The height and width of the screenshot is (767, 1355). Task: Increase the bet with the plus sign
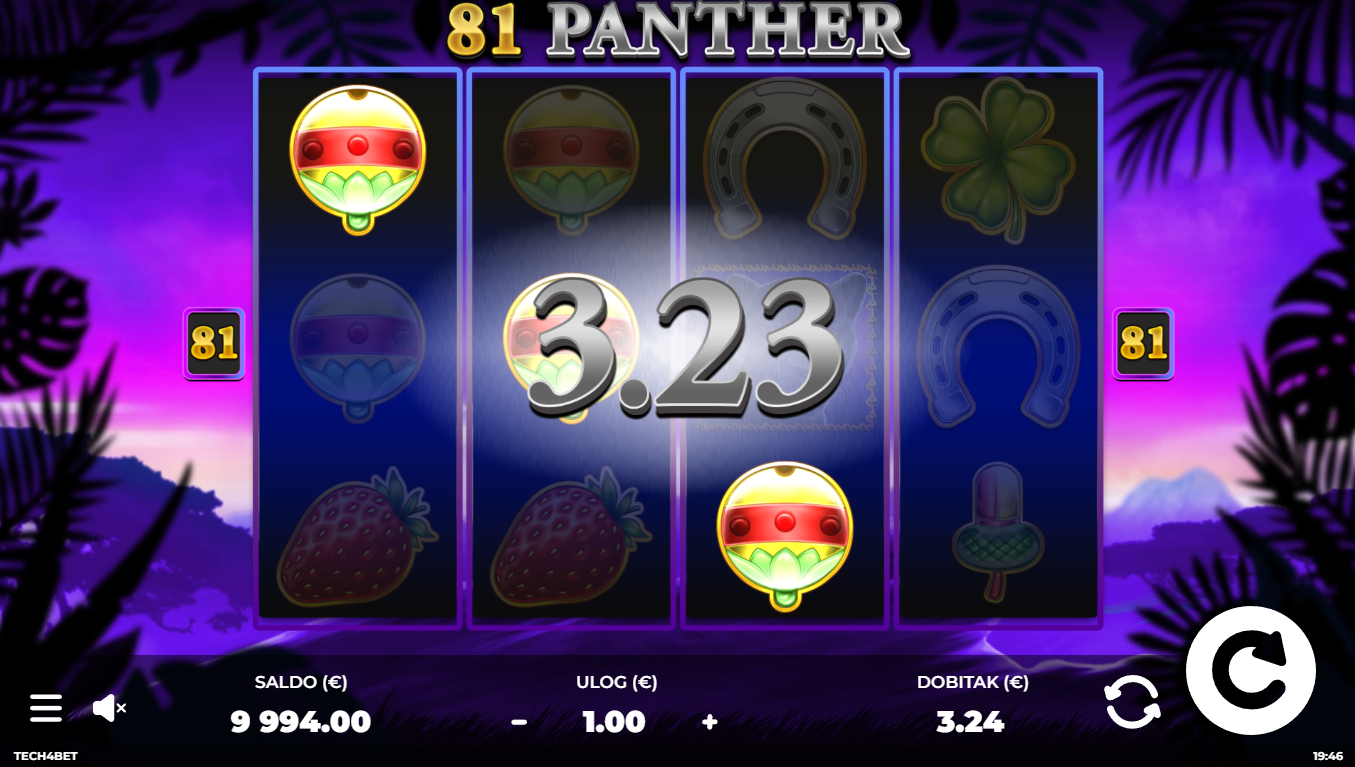tap(710, 721)
